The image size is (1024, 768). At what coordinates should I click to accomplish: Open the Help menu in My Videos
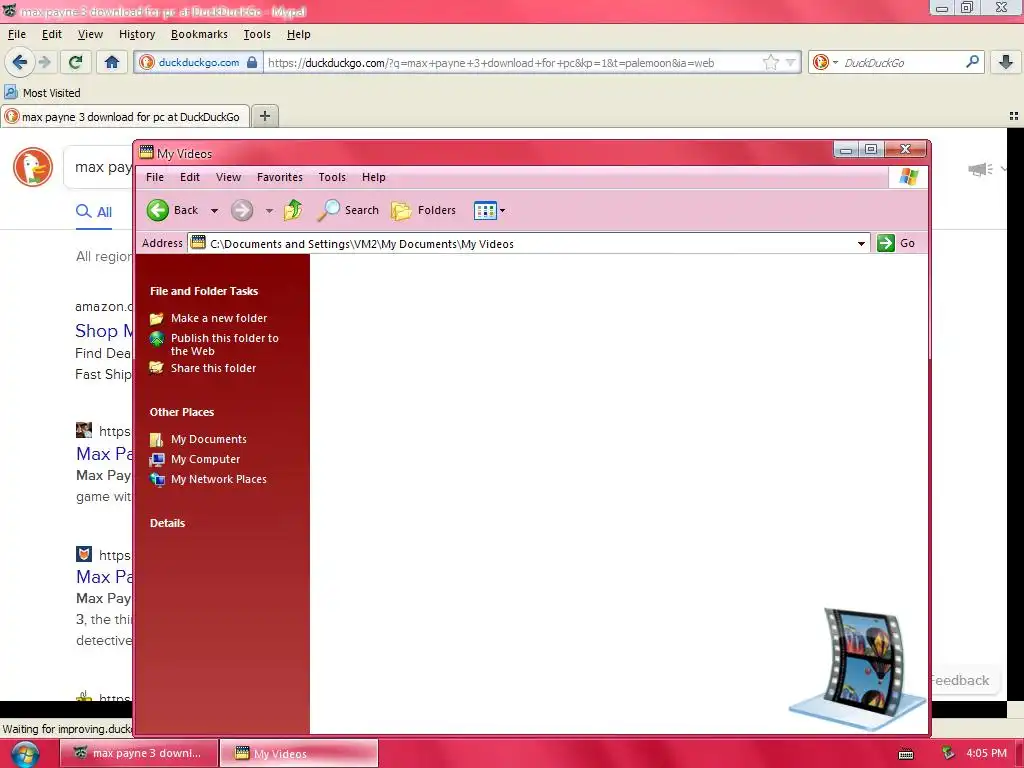374,177
